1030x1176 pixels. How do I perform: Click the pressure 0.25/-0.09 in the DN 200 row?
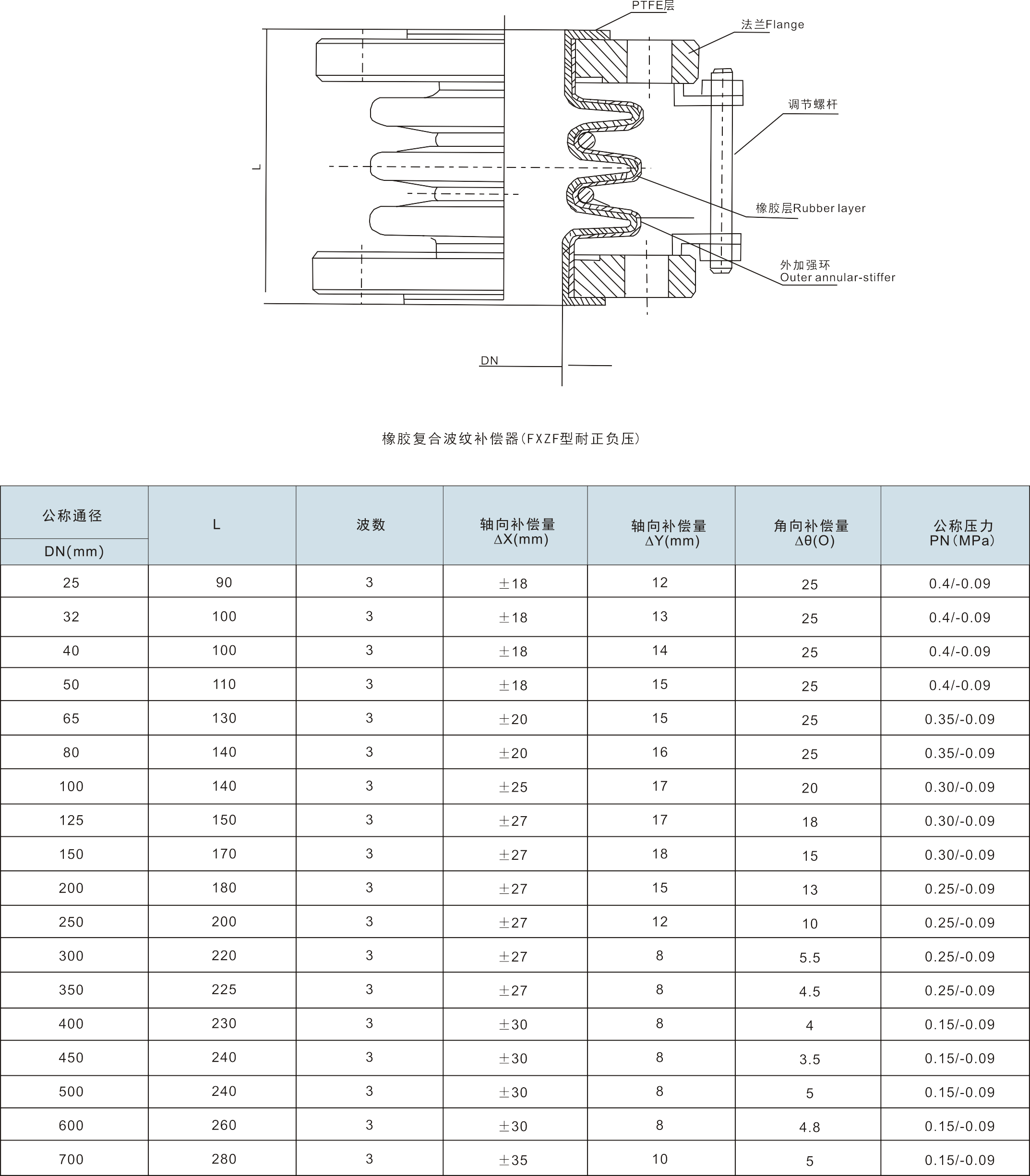[960, 889]
